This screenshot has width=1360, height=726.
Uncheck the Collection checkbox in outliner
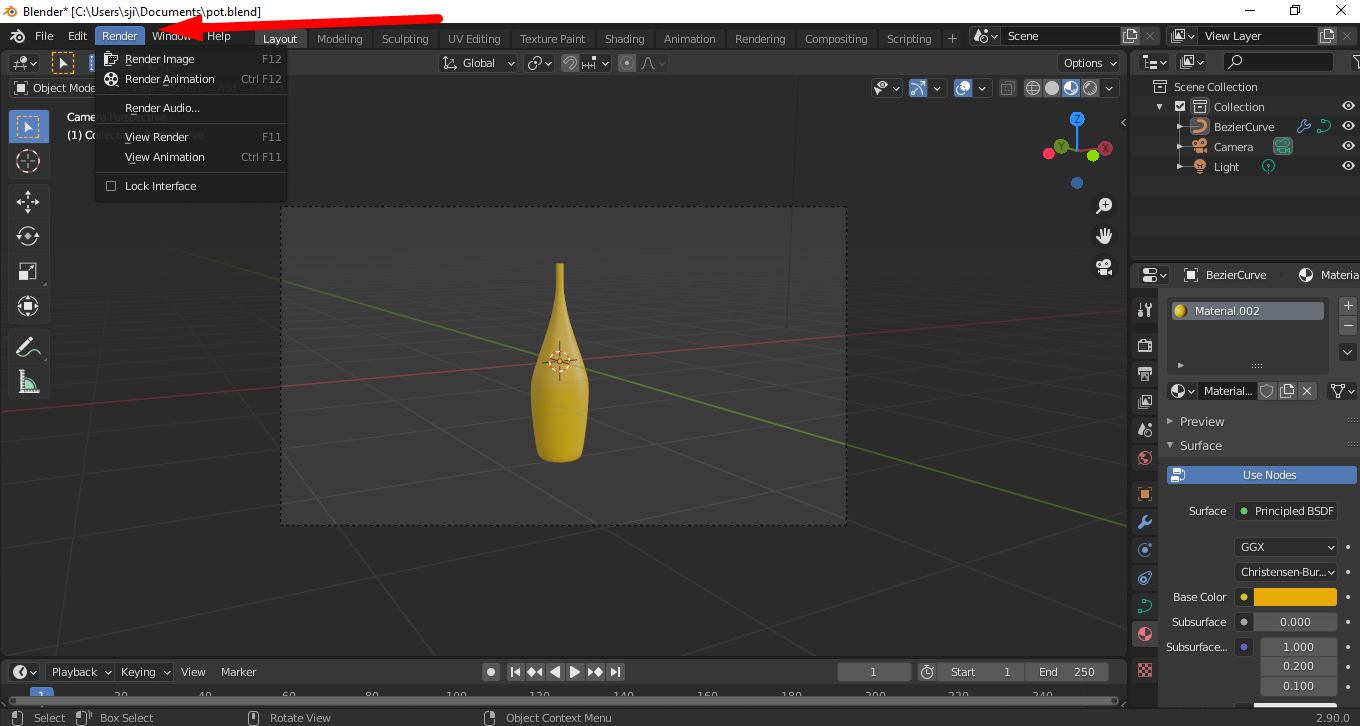point(1180,105)
